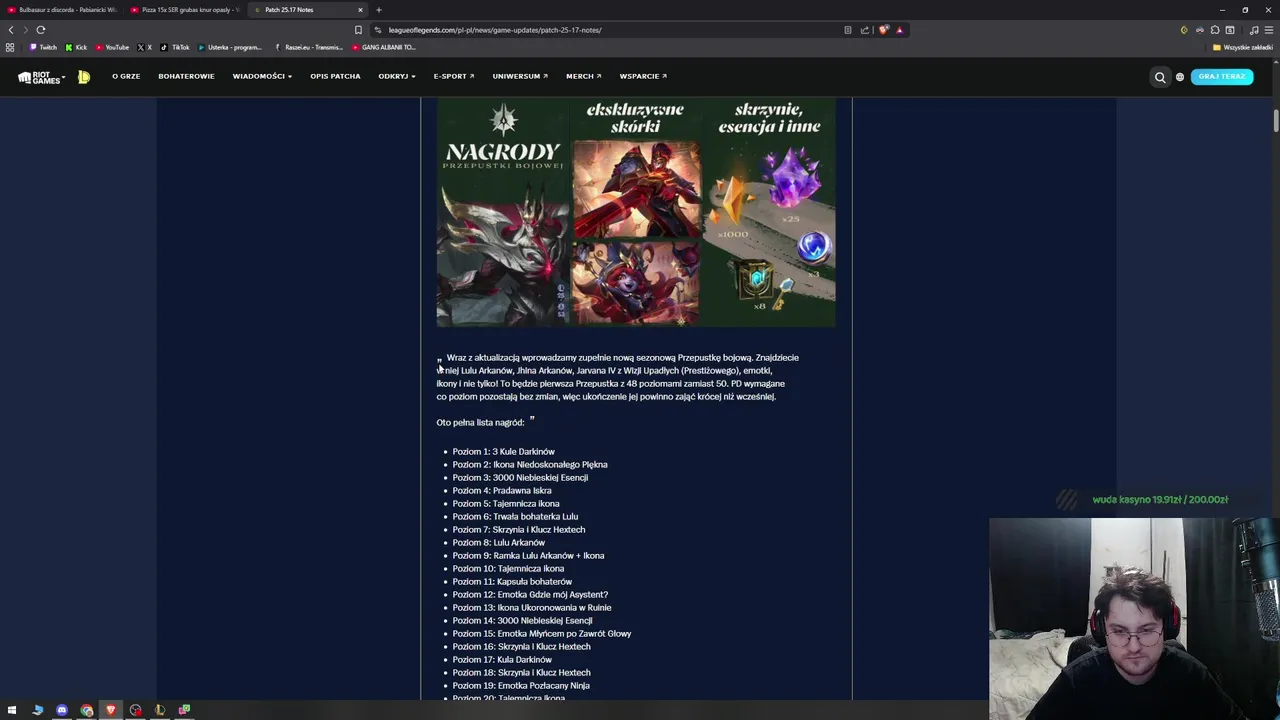Viewport: 1280px width, 720px height.
Task: Open the apps grid in bookmarks bar
Action: click(10, 47)
